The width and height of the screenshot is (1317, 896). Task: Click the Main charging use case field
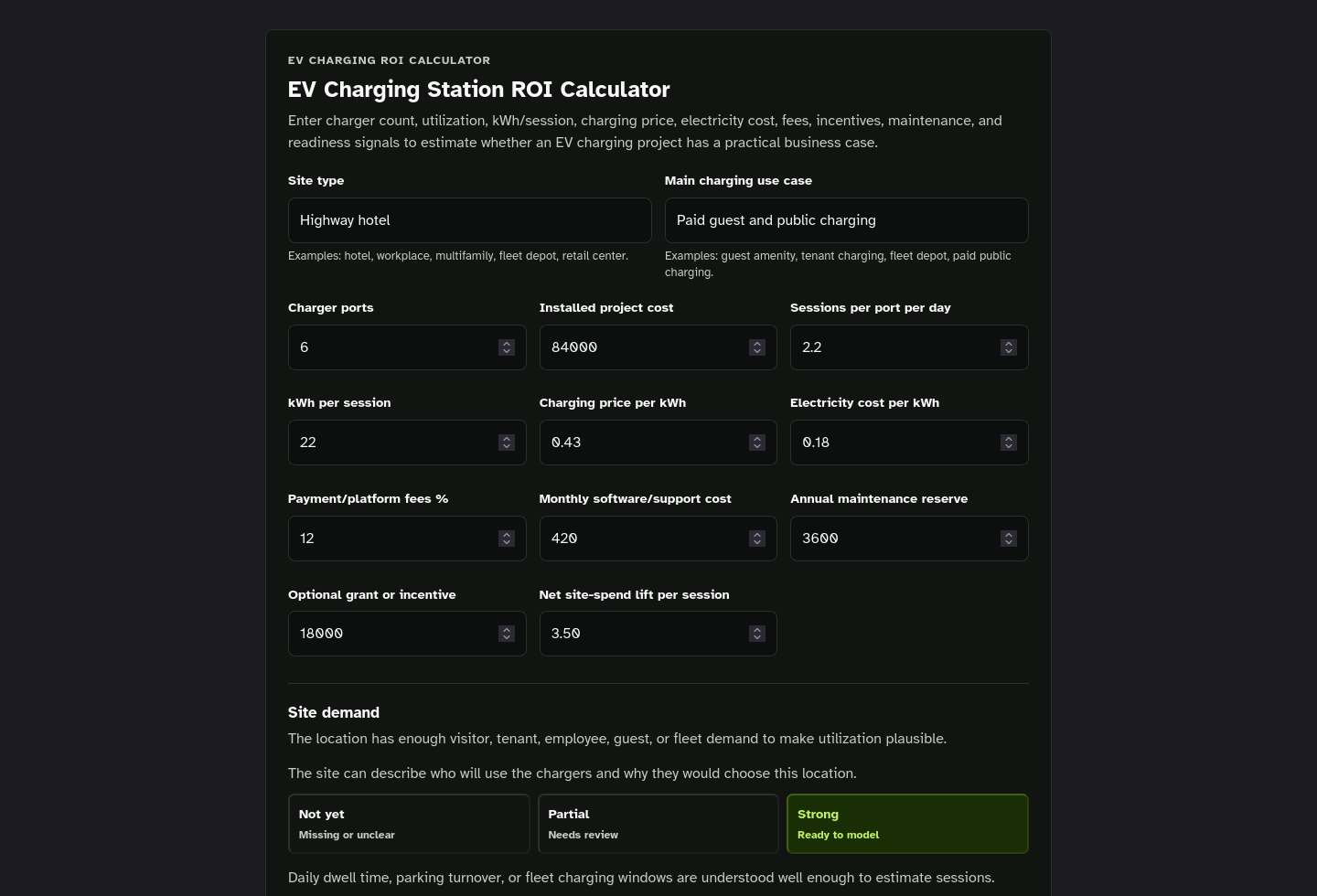click(x=846, y=220)
